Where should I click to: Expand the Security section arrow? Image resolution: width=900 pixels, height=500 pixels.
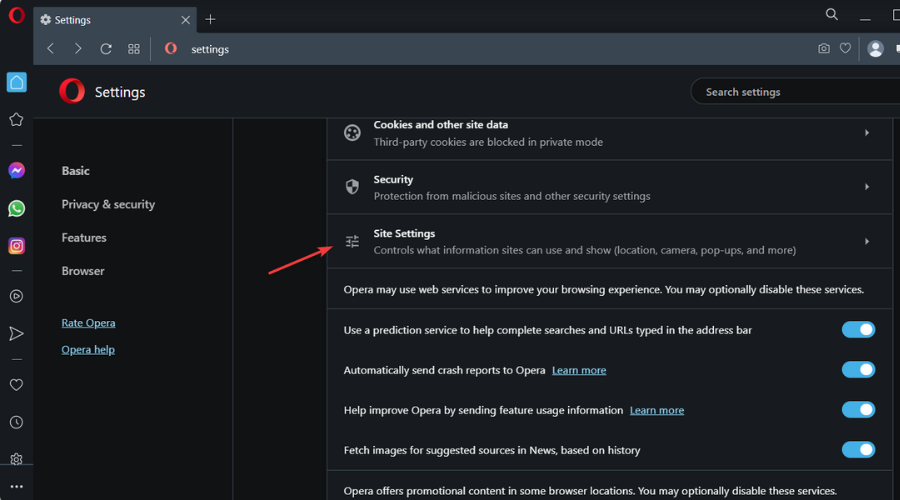(x=867, y=187)
